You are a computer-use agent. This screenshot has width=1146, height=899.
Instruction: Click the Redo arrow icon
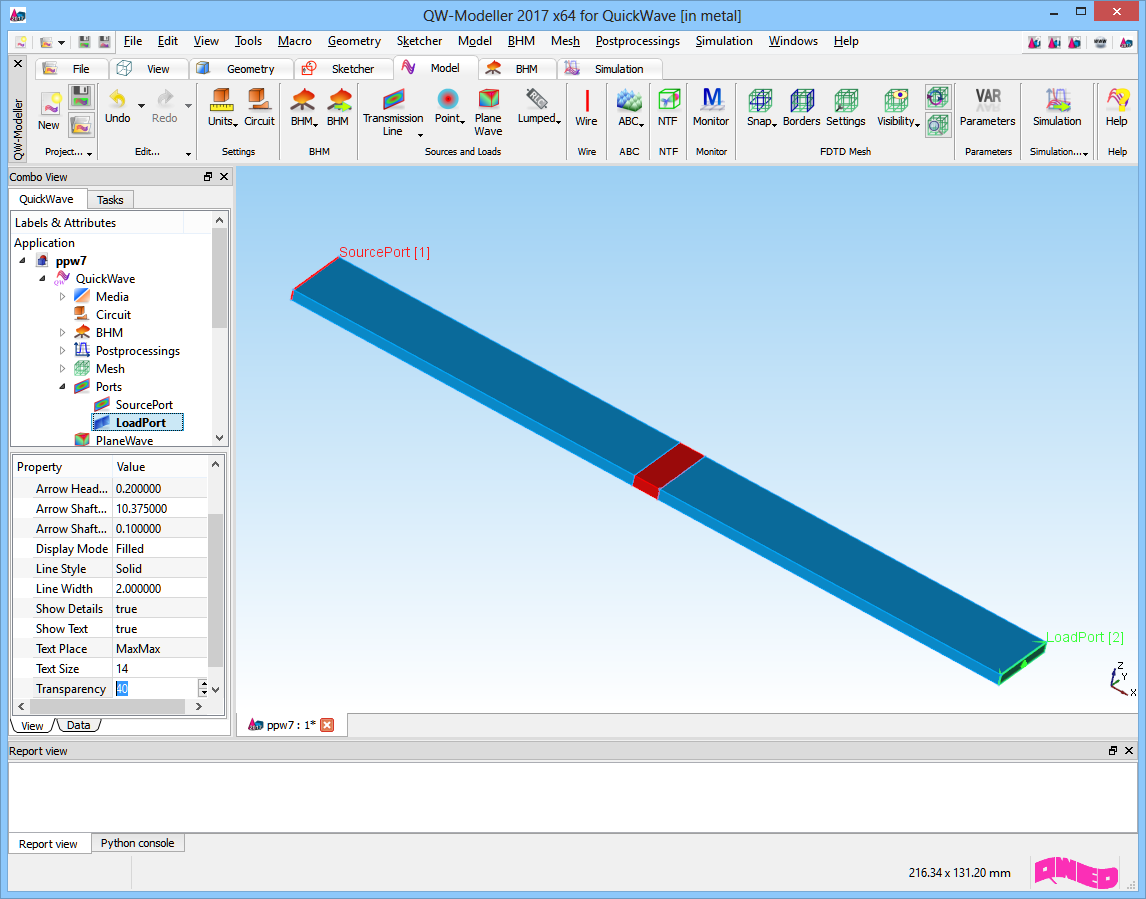pyautogui.click(x=165, y=98)
